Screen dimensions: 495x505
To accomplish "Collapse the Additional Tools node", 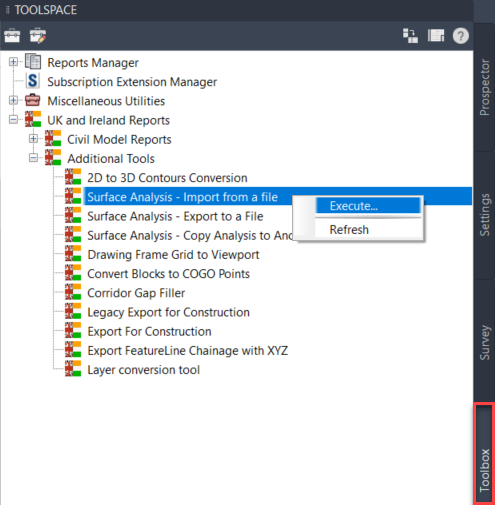I will [33, 158].
